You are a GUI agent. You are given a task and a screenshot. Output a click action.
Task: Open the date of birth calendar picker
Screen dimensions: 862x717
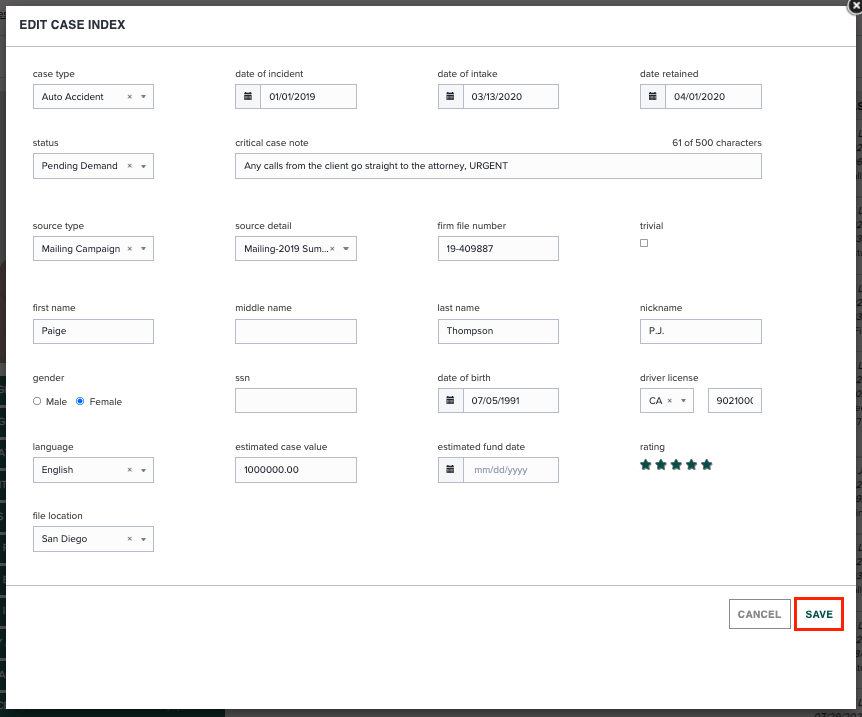click(x=450, y=400)
